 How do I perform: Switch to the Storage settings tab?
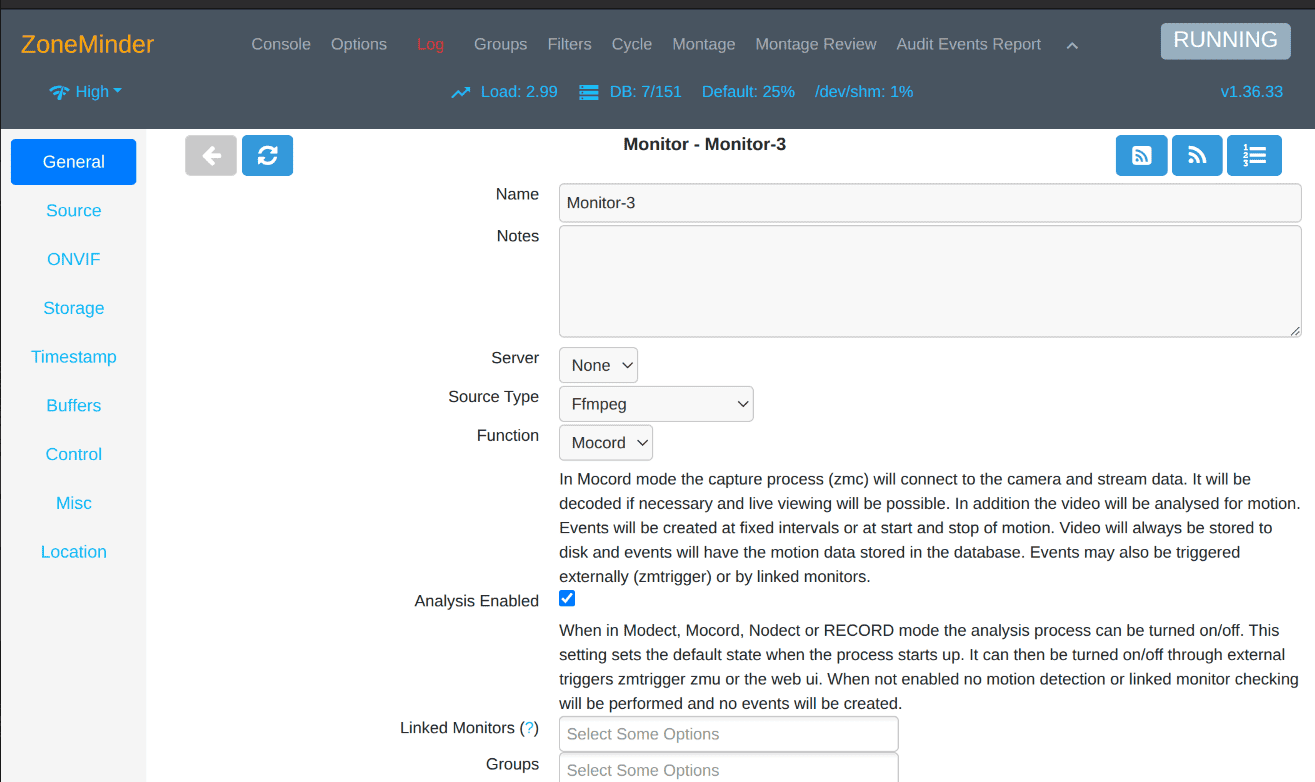[73, 308]
